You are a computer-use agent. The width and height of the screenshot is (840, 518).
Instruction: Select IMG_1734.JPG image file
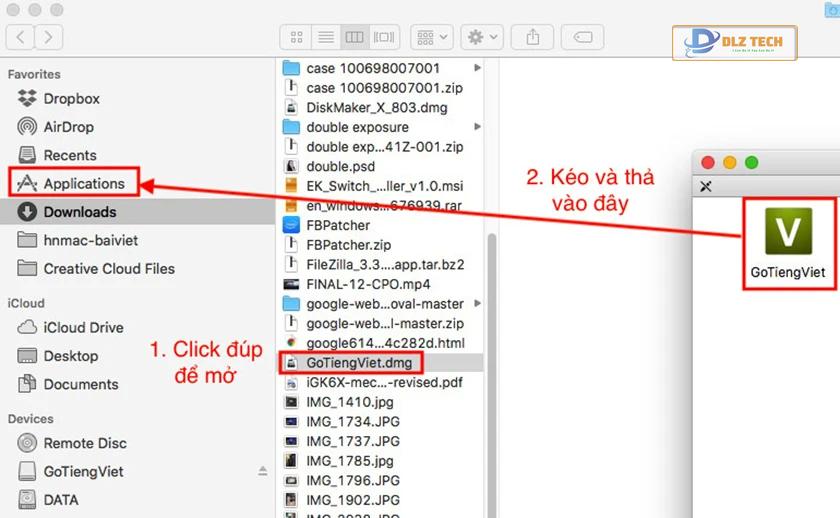381,422
